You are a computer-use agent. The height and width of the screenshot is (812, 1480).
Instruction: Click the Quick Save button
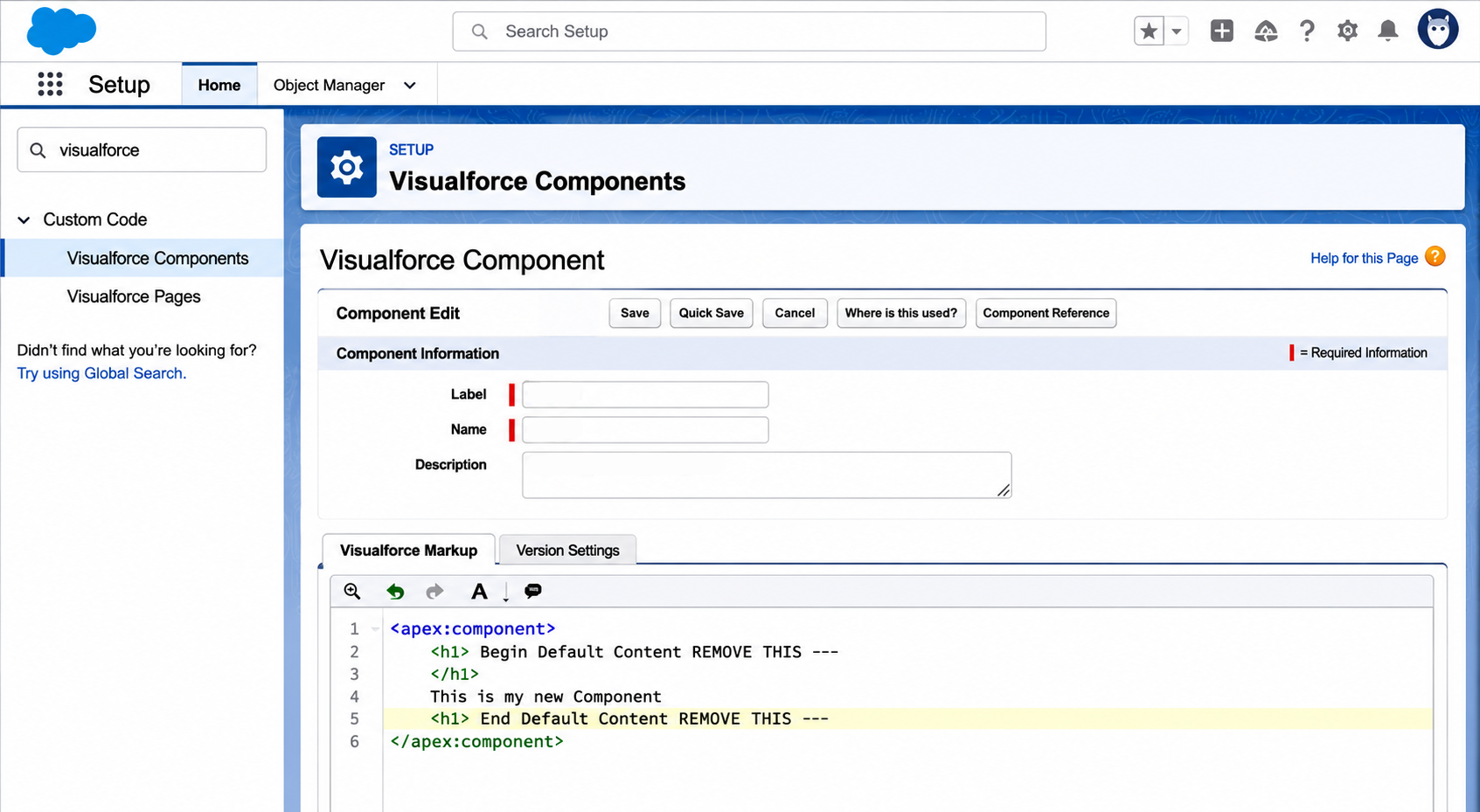point(712,313)
